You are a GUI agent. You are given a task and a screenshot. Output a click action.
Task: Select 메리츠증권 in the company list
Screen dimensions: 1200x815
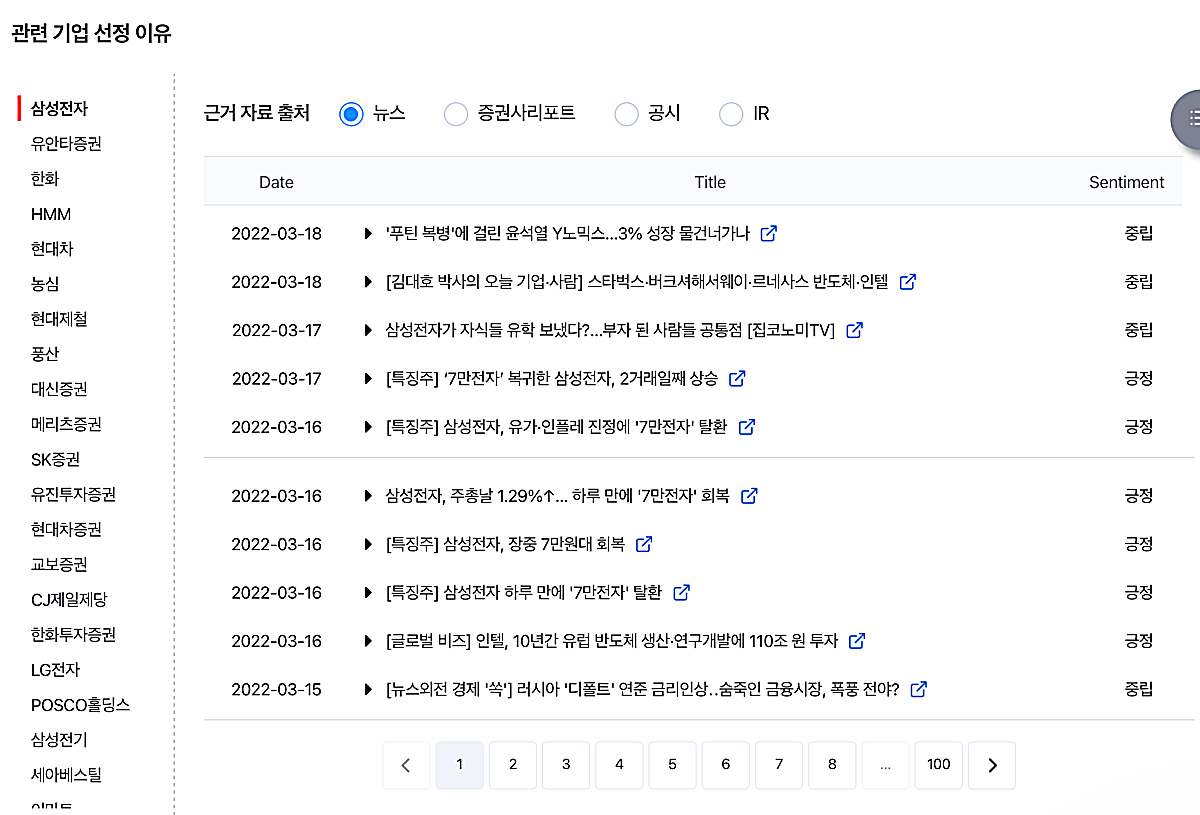pyautogui.click(x=66, y=425)
